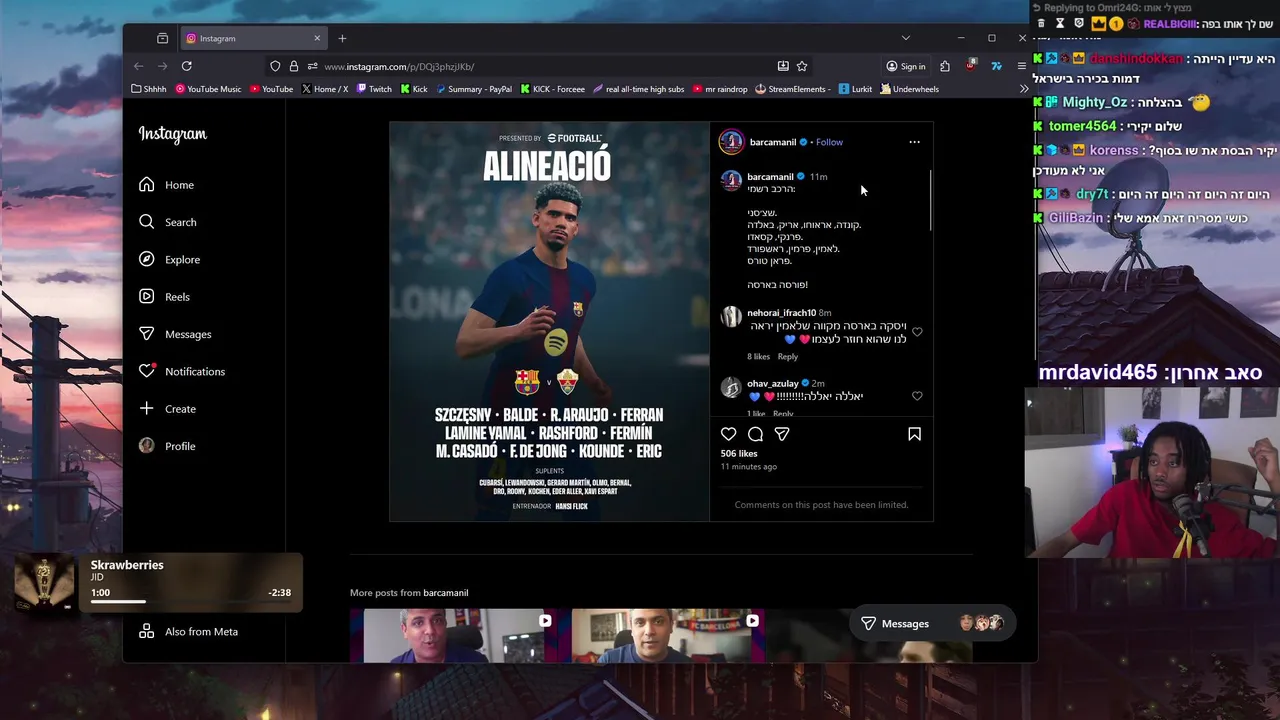Open post options three-dot menu
Viewport: 1280px width, 720px height.
[x=914, y=142]
